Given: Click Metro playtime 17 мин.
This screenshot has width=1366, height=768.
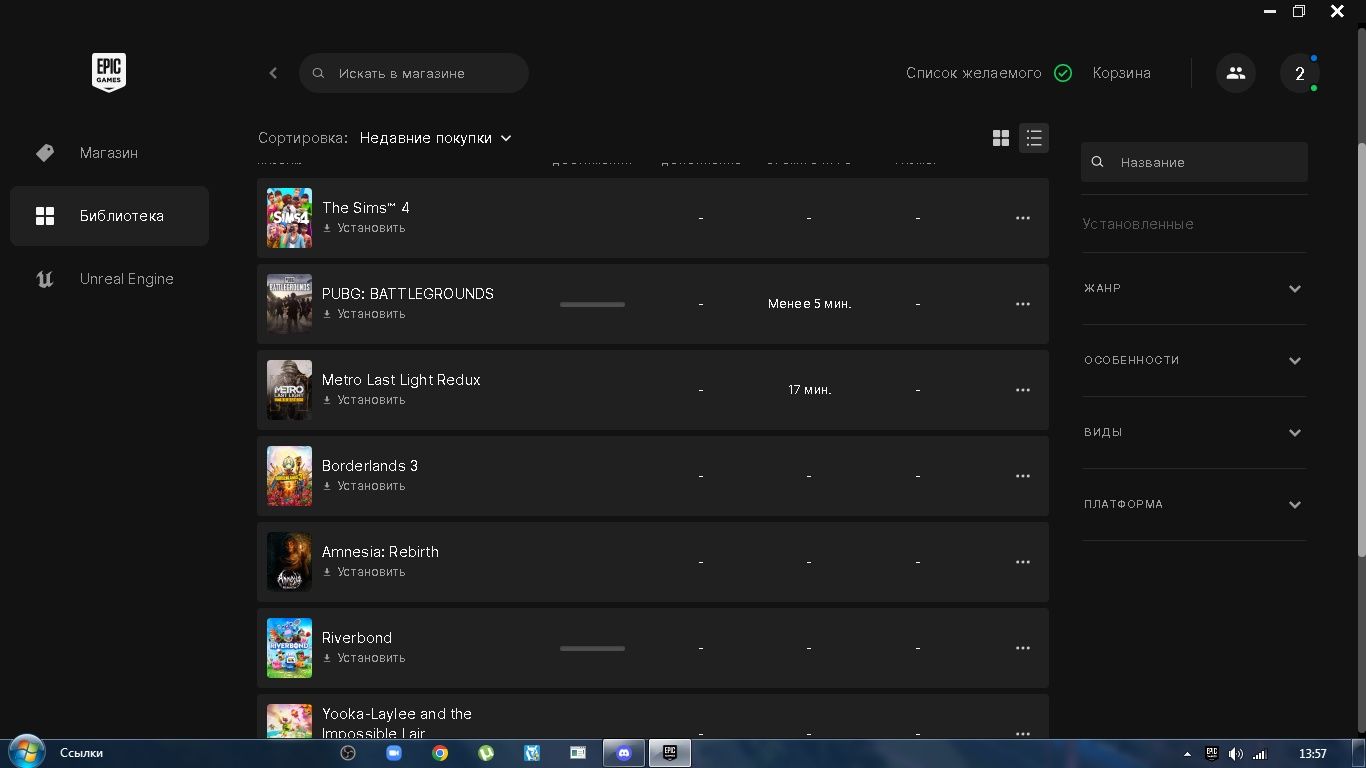Looking at the screenshot, I should 809,390.
